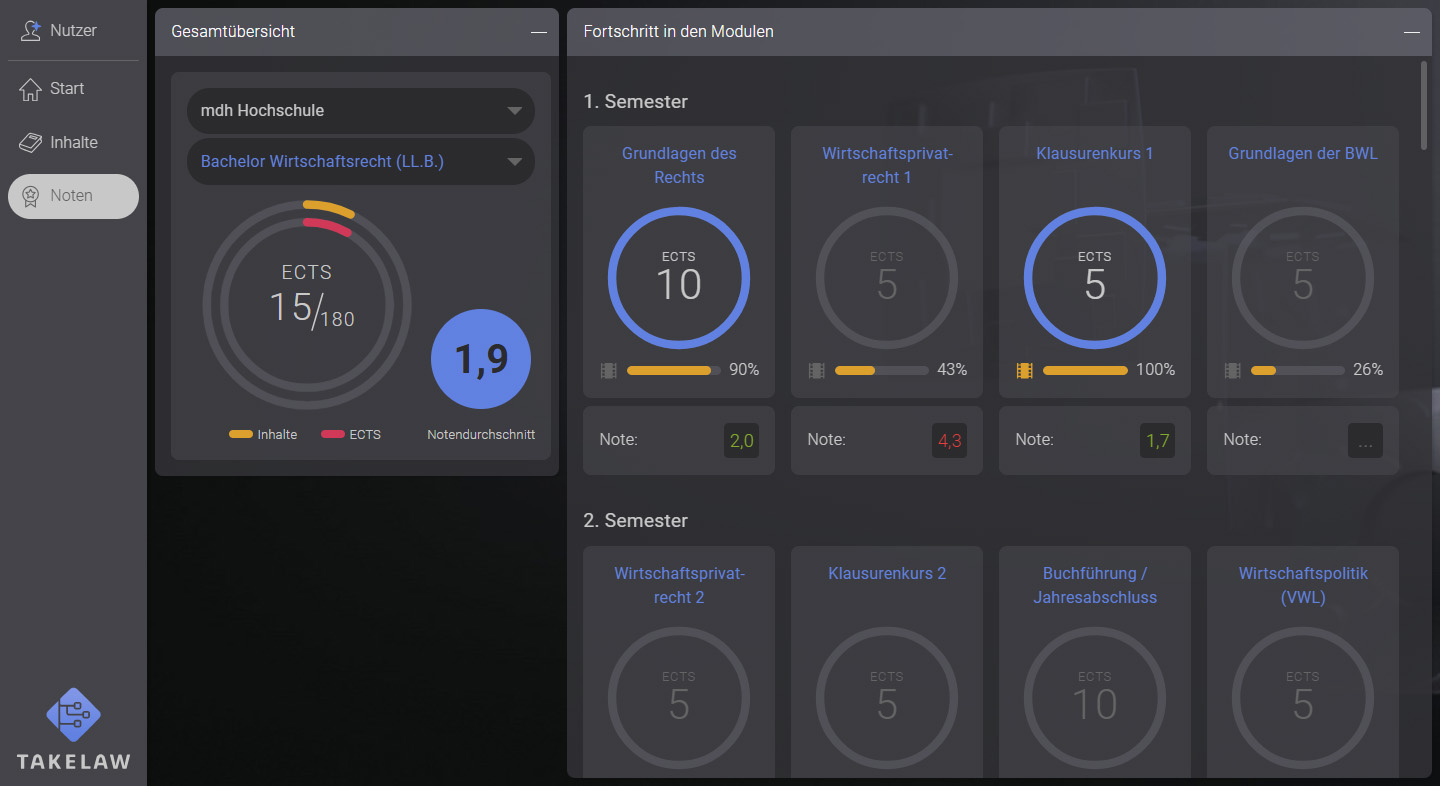This screenshot has width=1440, height=786.
Task: Click the ECTS ring of Wirtschaftsprivatrecht 1
Action: [x=886, y=278]
